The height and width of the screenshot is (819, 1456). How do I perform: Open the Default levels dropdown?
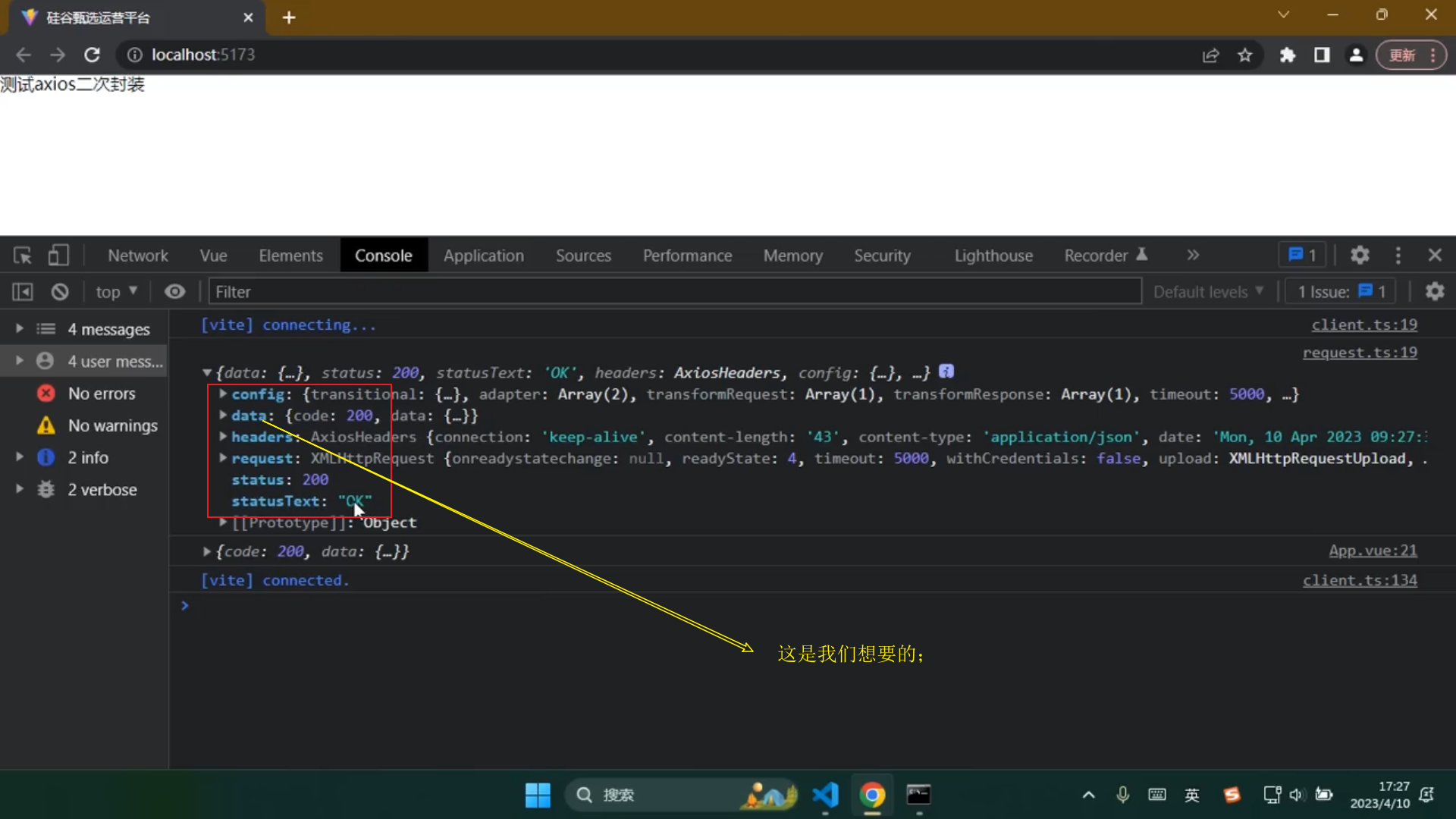tap(1208, 292)
